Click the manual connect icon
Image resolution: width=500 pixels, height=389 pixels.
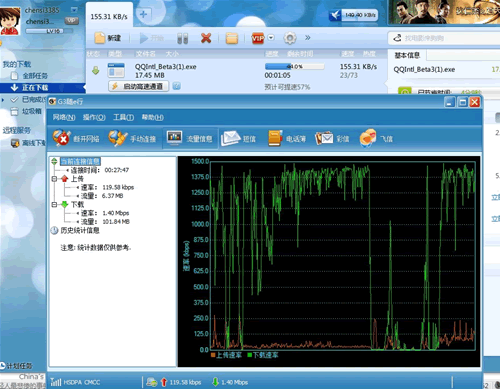[118, 138]
